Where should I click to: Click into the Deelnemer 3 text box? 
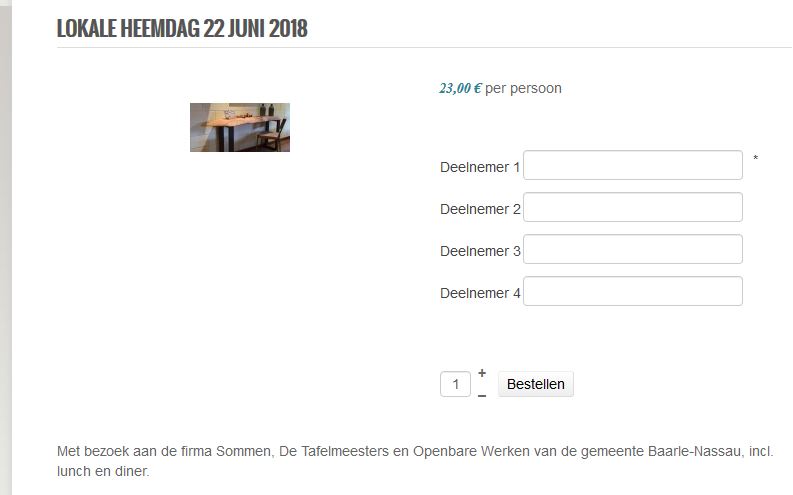coord(632,250)
